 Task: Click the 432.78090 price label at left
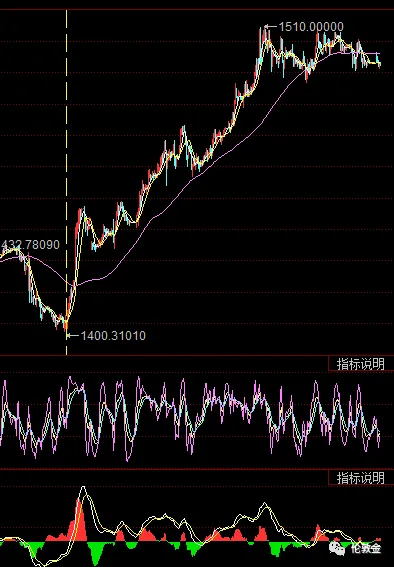coord(30,244)
